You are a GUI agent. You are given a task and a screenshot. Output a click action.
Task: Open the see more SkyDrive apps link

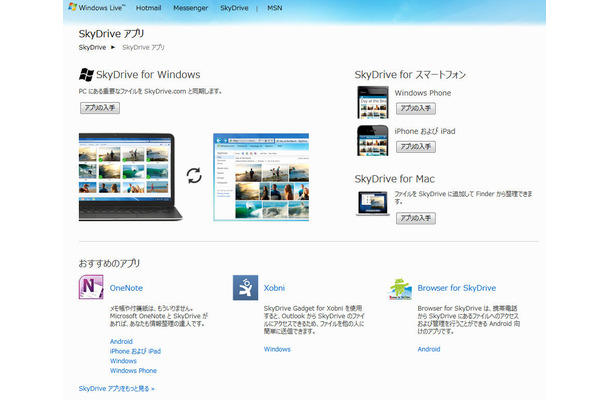coord(116,388)
